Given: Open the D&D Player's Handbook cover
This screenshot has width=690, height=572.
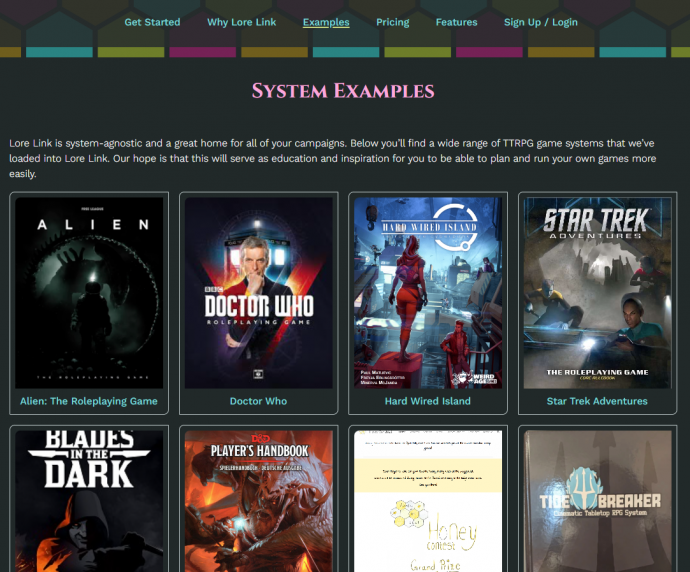Looking at the screenshot, I should coord(259,501).
